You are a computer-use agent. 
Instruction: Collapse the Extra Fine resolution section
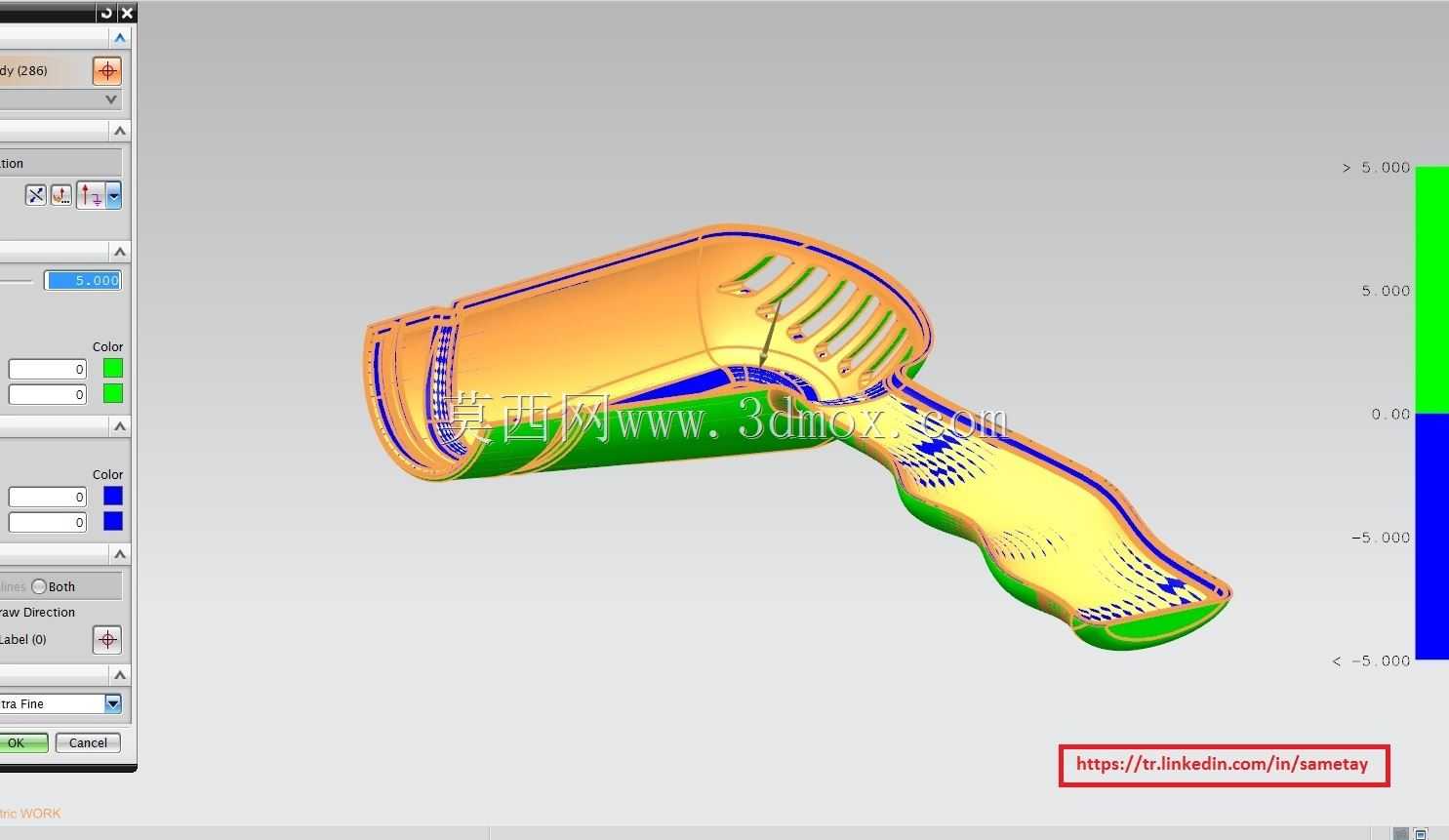[120, 675]
